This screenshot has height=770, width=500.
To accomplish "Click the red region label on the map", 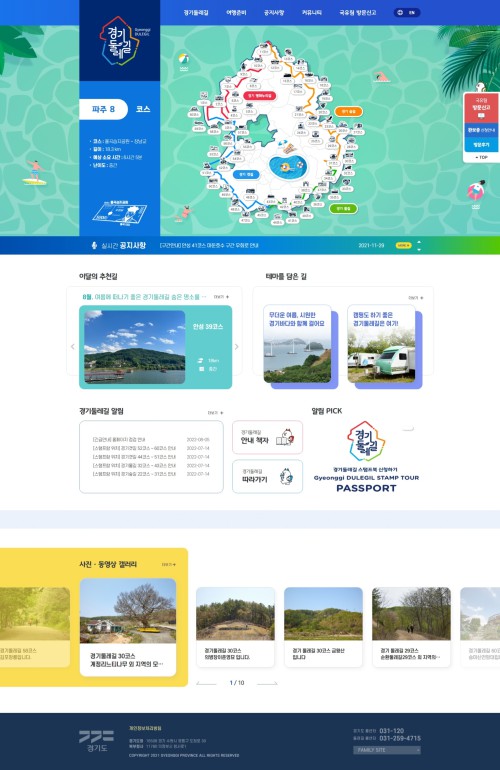I will [x=259, y=96].
